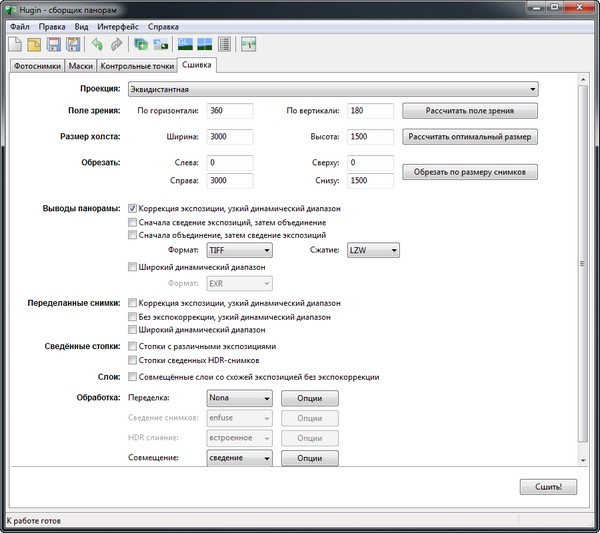Click the grey Redo arrow
This screenshot has height=533, width=600.
coord(116,44)
